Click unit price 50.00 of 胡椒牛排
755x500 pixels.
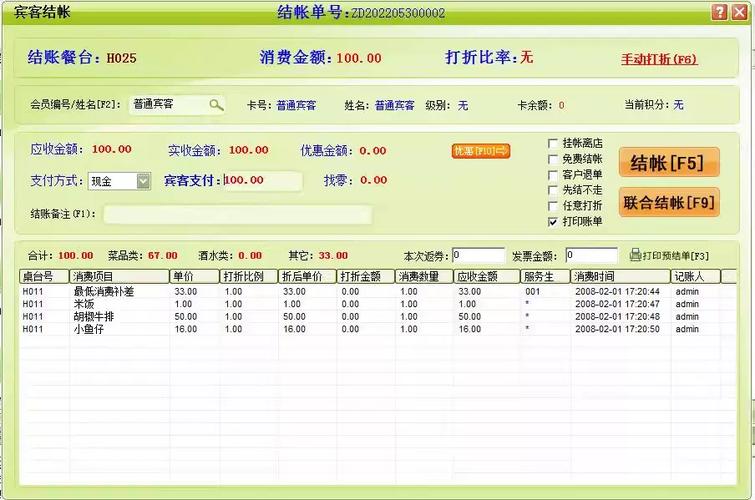(x=186, y=316)
